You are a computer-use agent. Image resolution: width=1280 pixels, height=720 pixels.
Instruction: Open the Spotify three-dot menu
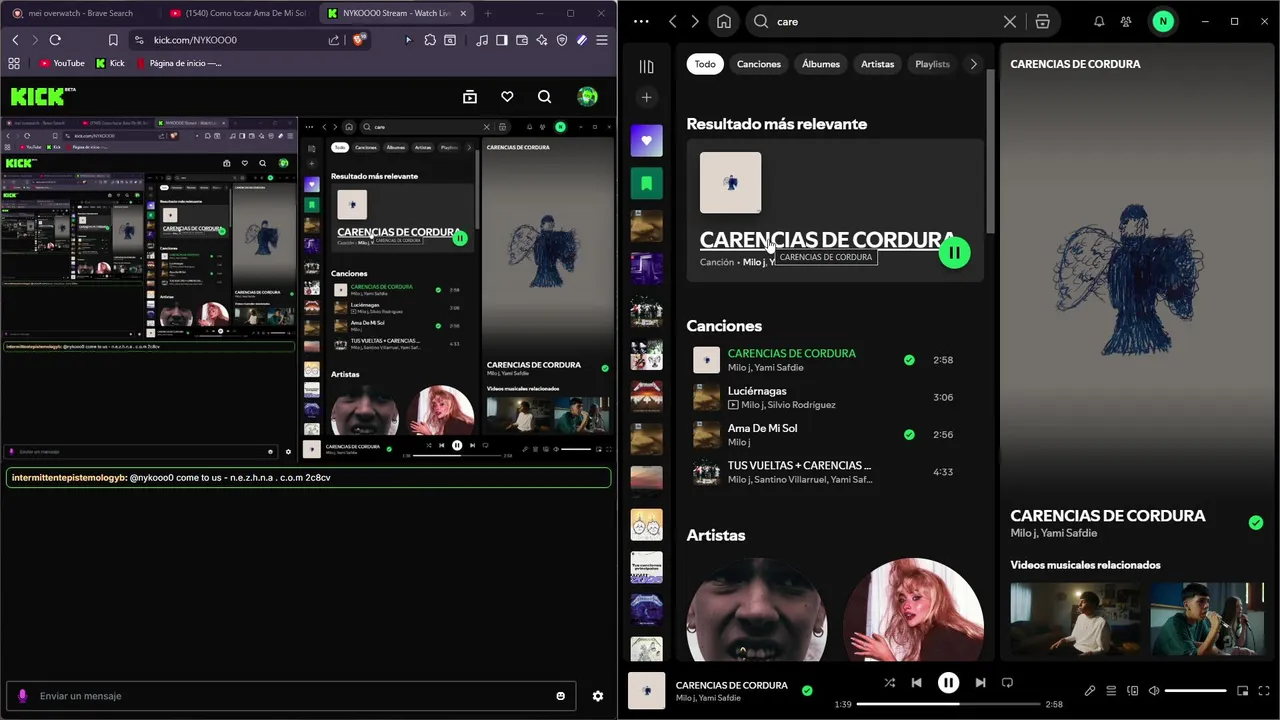pos(641,21)
